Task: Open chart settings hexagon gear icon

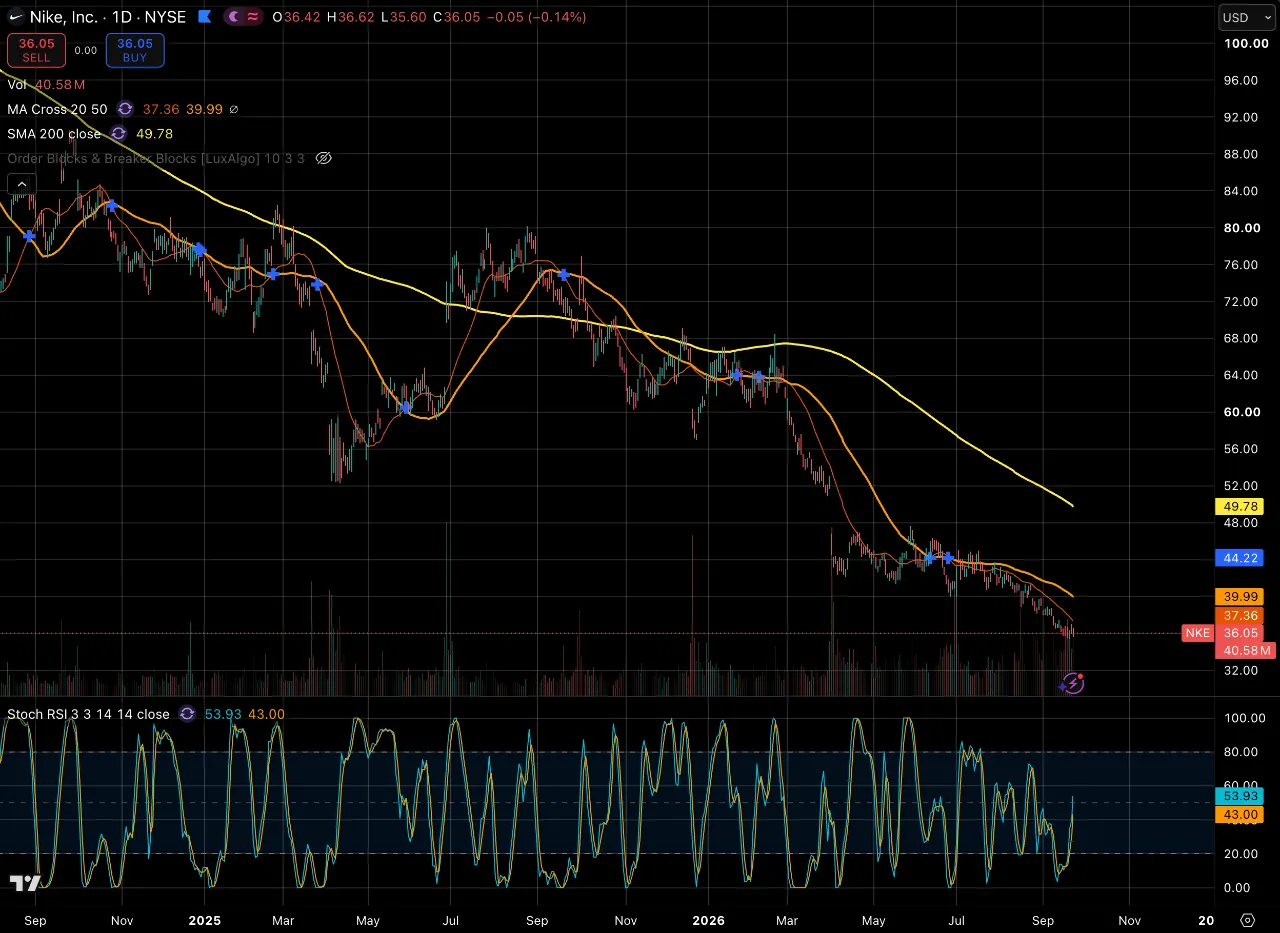Action: 1247,919
